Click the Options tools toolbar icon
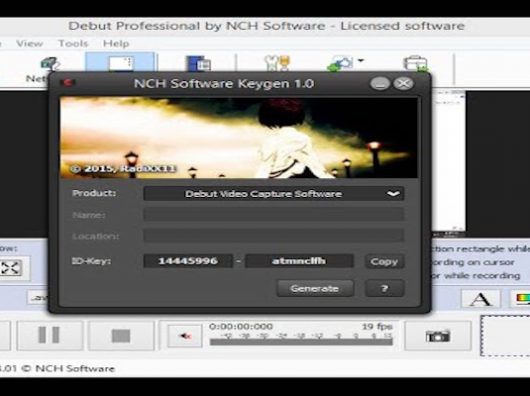The image size is (530, 396). point(277,63)
